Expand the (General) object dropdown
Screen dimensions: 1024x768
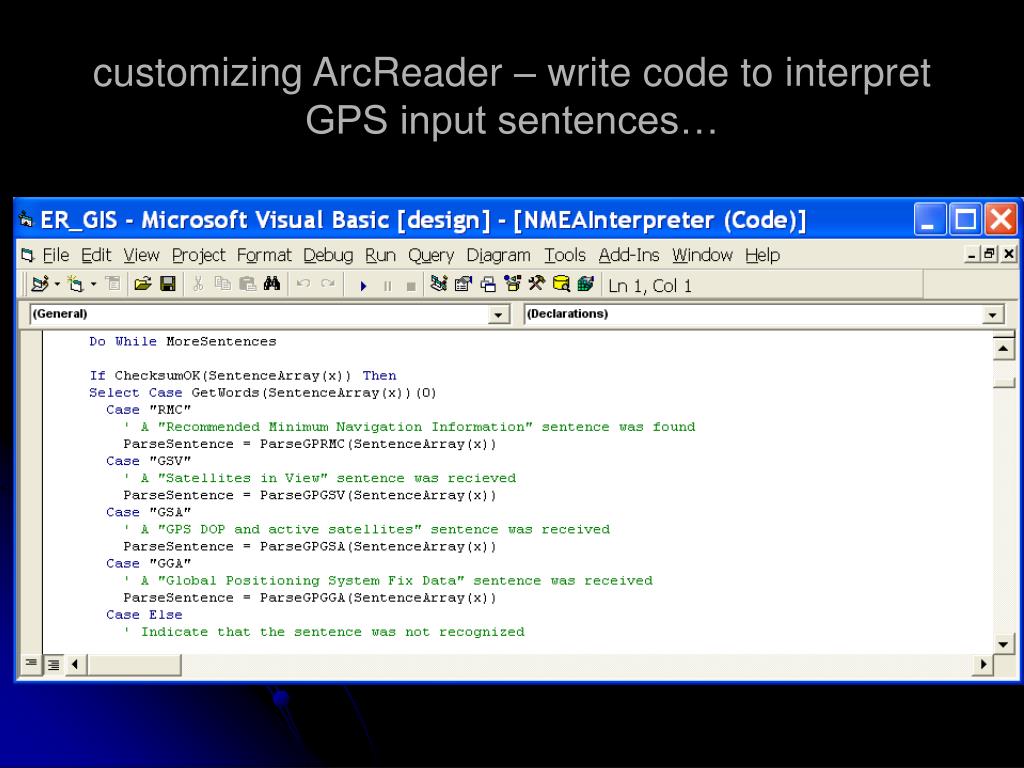click(x=498, y=315)
